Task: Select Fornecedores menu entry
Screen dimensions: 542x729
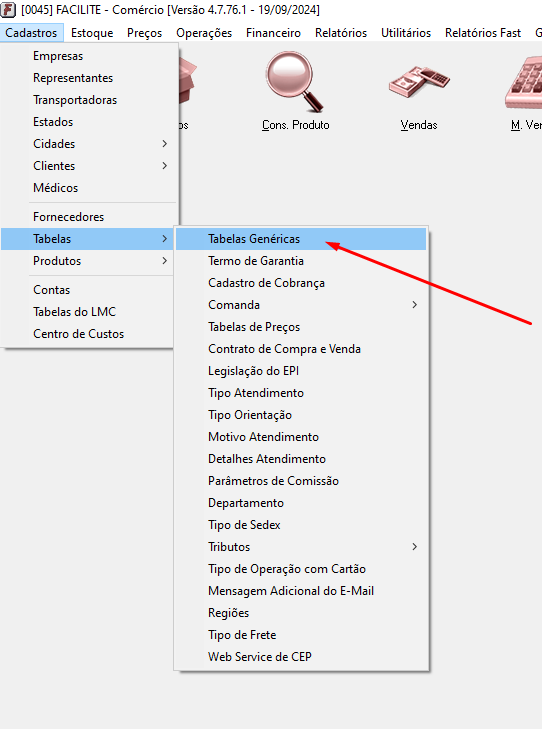Action: (x=90, y=217)
